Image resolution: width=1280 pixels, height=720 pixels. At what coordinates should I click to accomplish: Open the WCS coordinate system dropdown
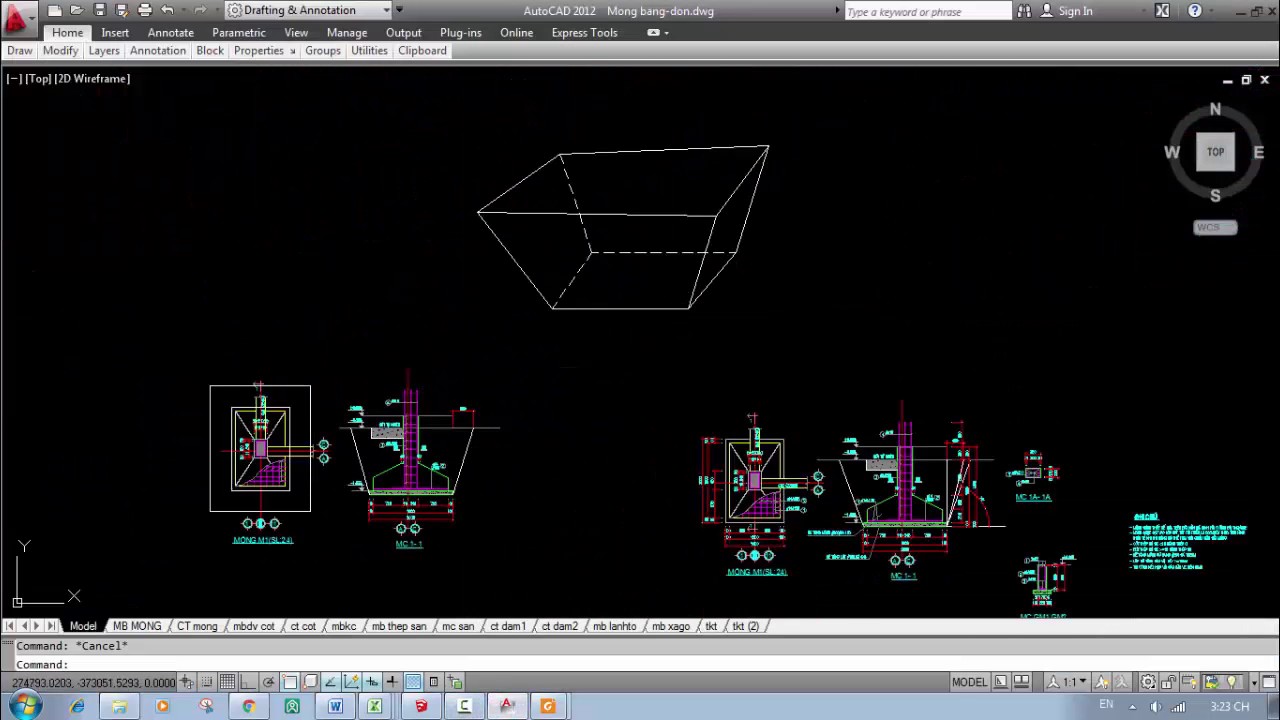(x=1215, y=227)
